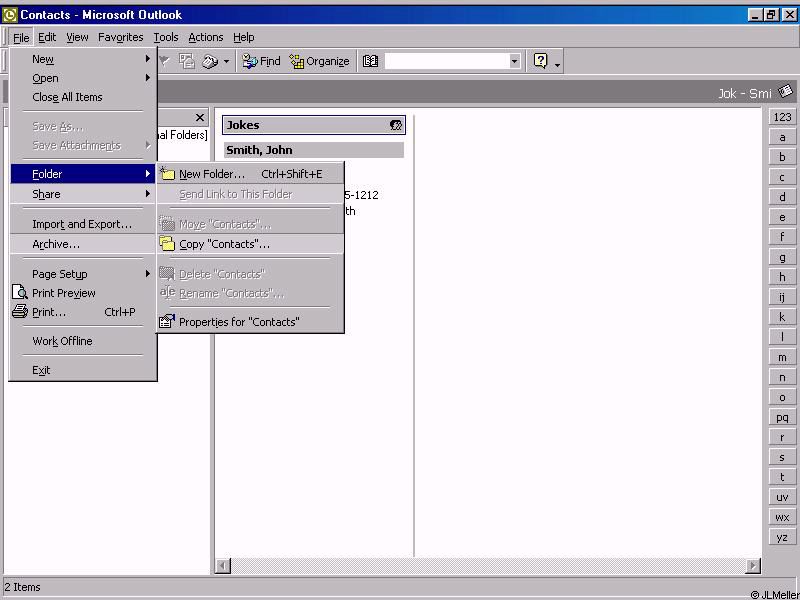Jump to contacts under index tab 123

[782, 117]
